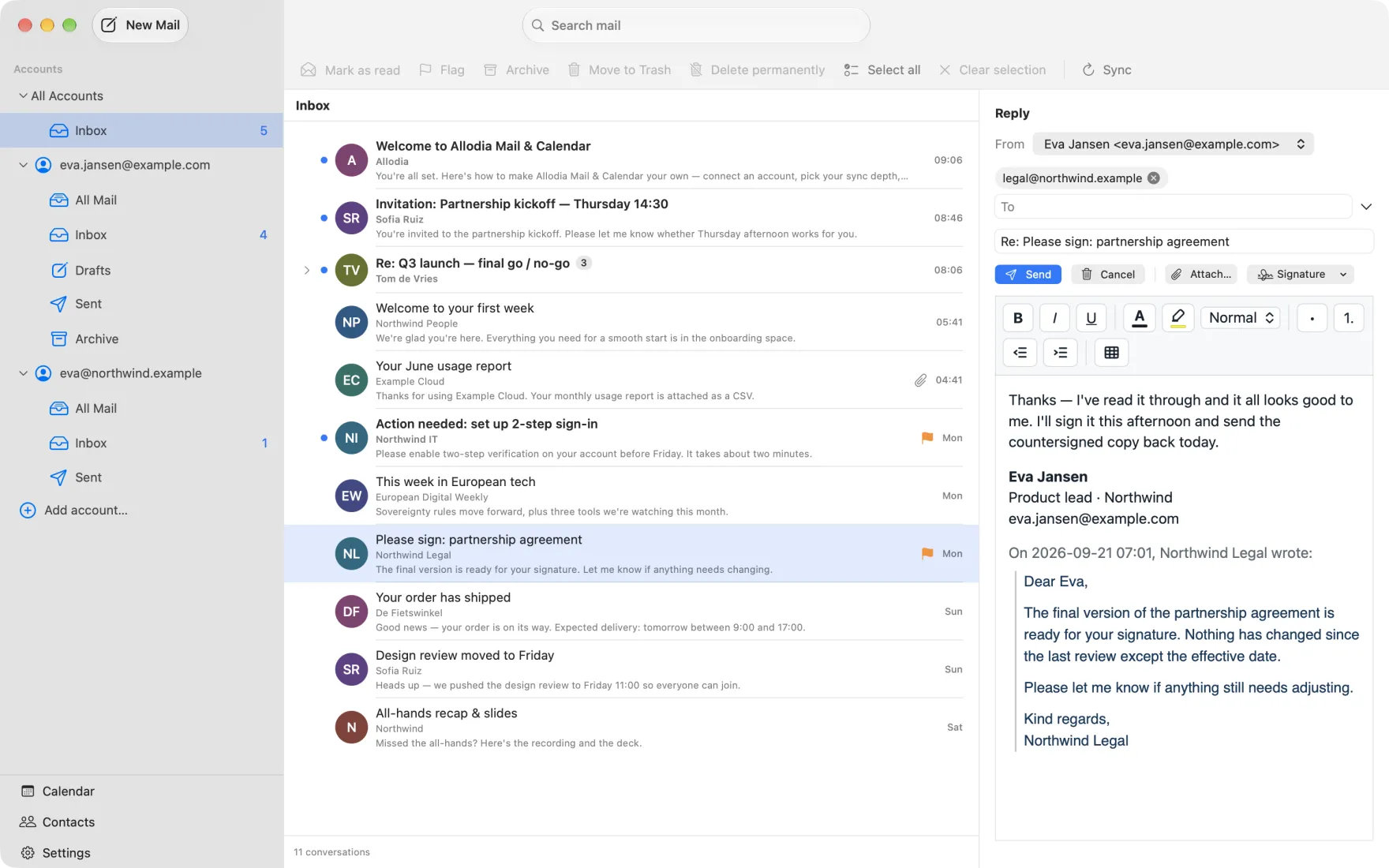
Task: Insert a bulleted list
Action: [x=1312, y=318]
